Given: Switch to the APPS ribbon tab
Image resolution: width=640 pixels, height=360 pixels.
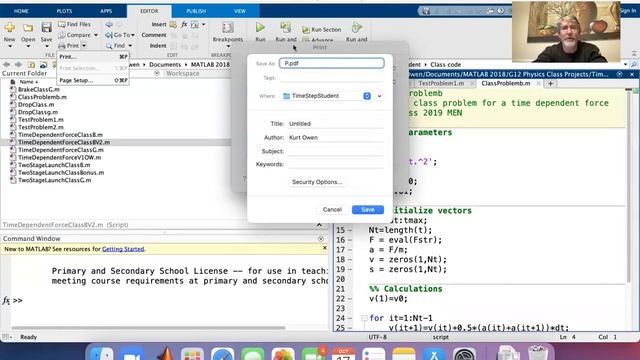Looking at the screenshot, I should [x=106, y=11].
